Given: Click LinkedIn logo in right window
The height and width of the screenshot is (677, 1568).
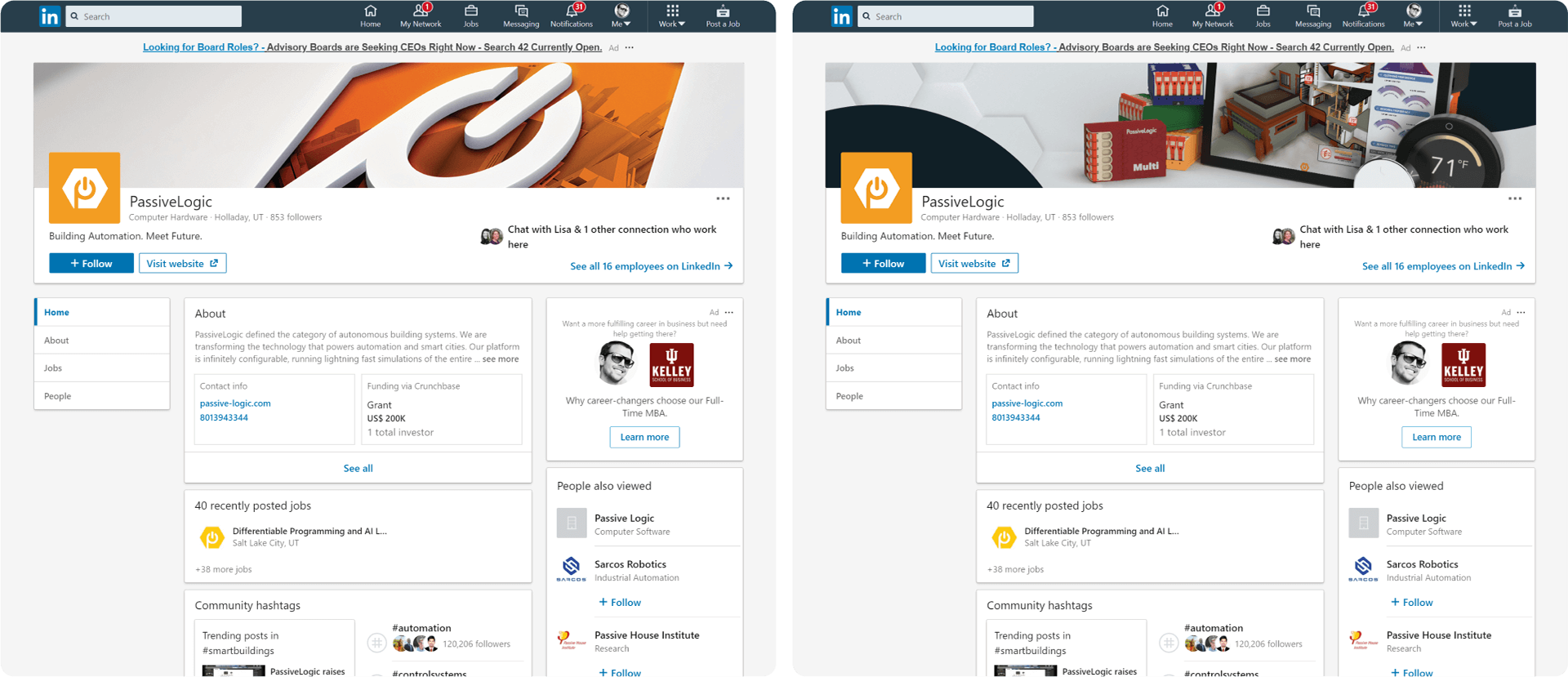Looking at the screenshot, I should coord(842,16).
